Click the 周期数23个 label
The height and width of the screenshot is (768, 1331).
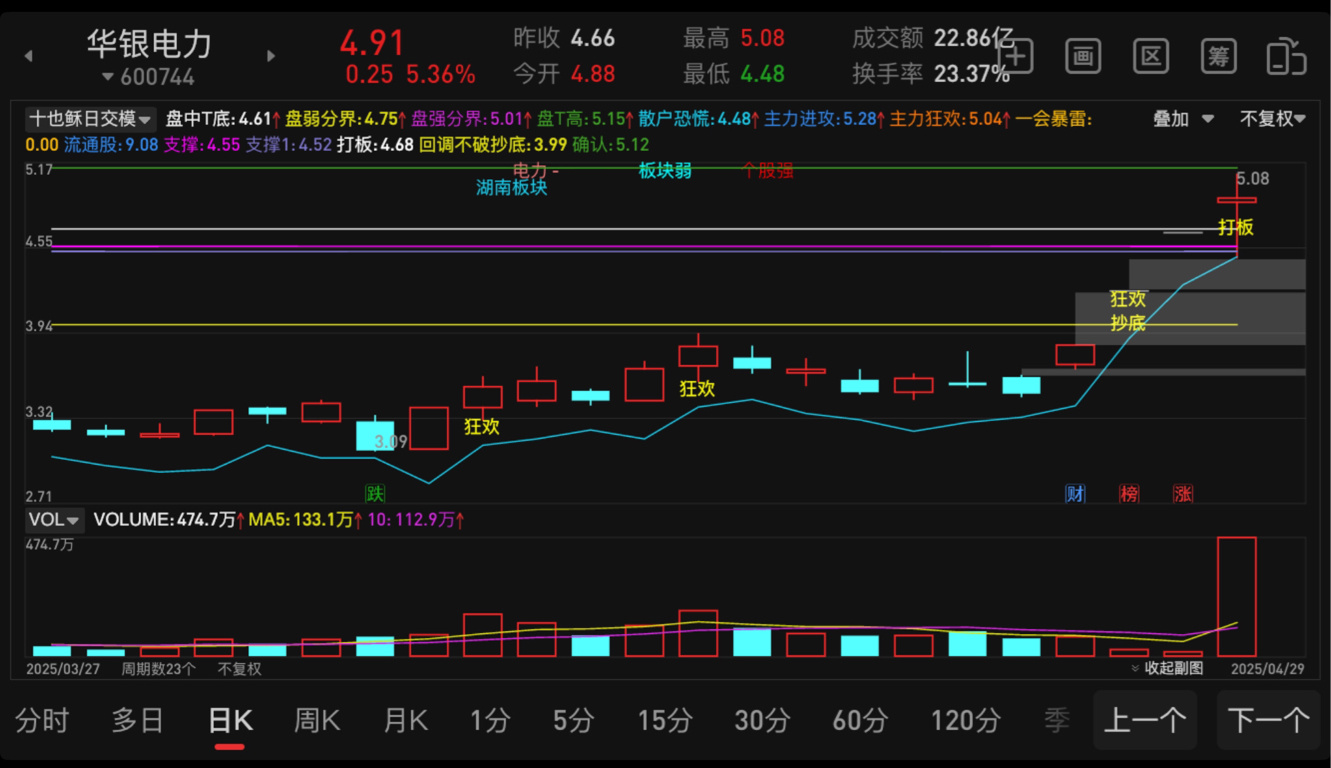[x=159, y=668]
